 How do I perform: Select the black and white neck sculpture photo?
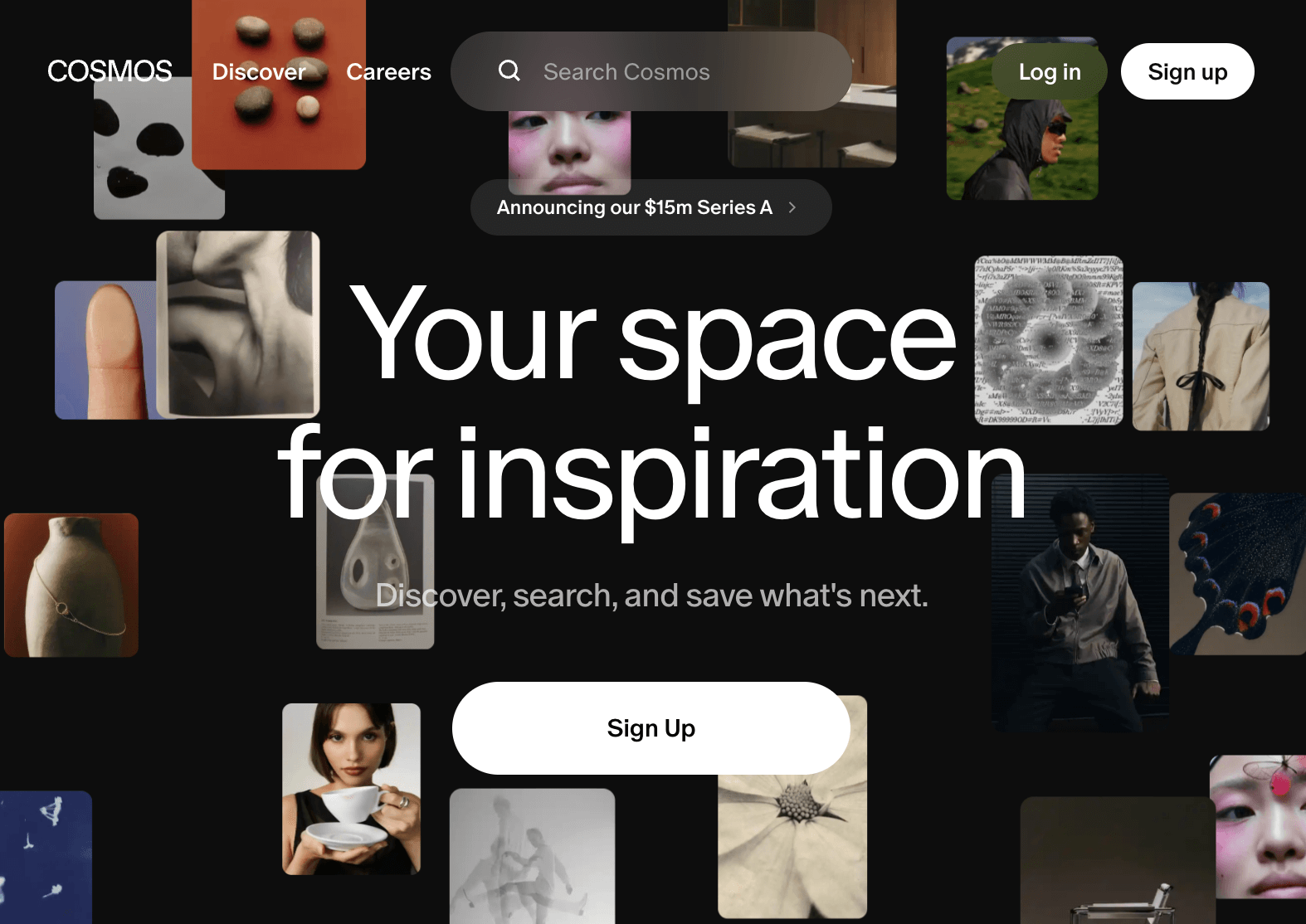[238, 324]
